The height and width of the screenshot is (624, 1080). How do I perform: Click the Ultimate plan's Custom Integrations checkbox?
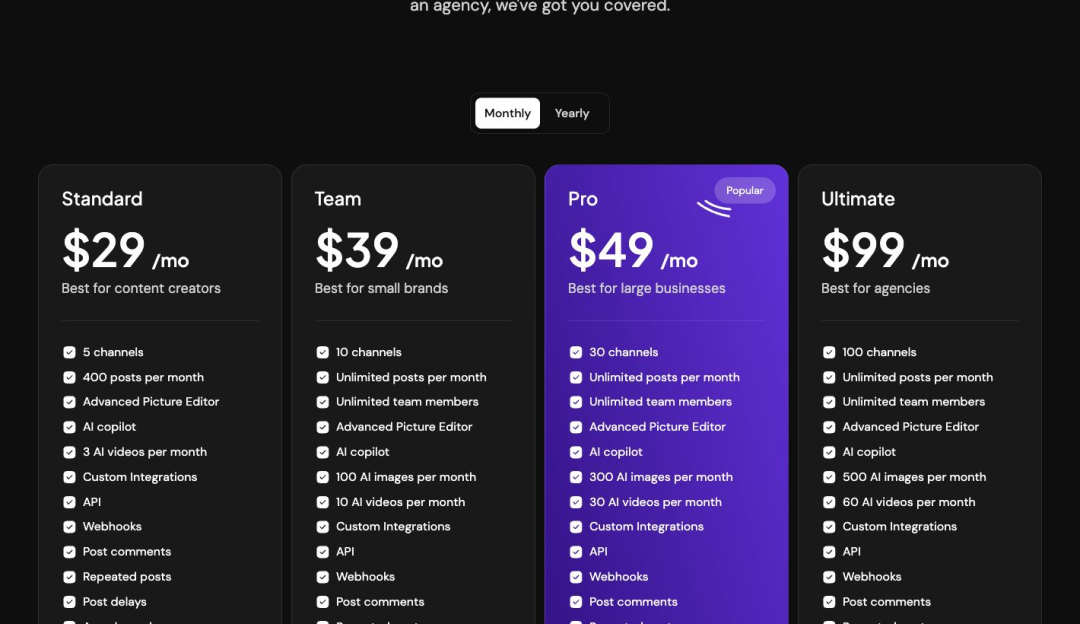coord(829,527)
